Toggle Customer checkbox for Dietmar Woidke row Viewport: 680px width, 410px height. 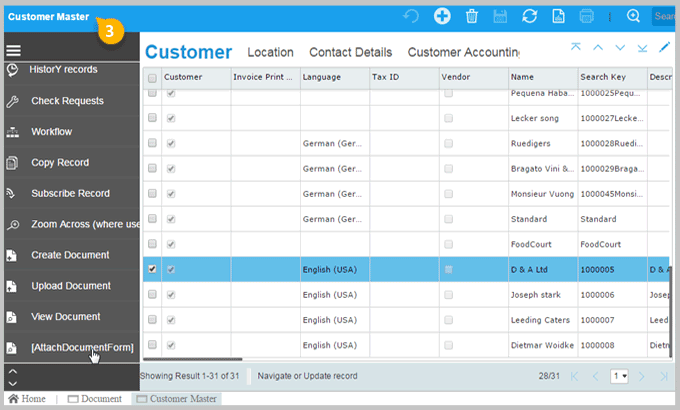[171, 345]
